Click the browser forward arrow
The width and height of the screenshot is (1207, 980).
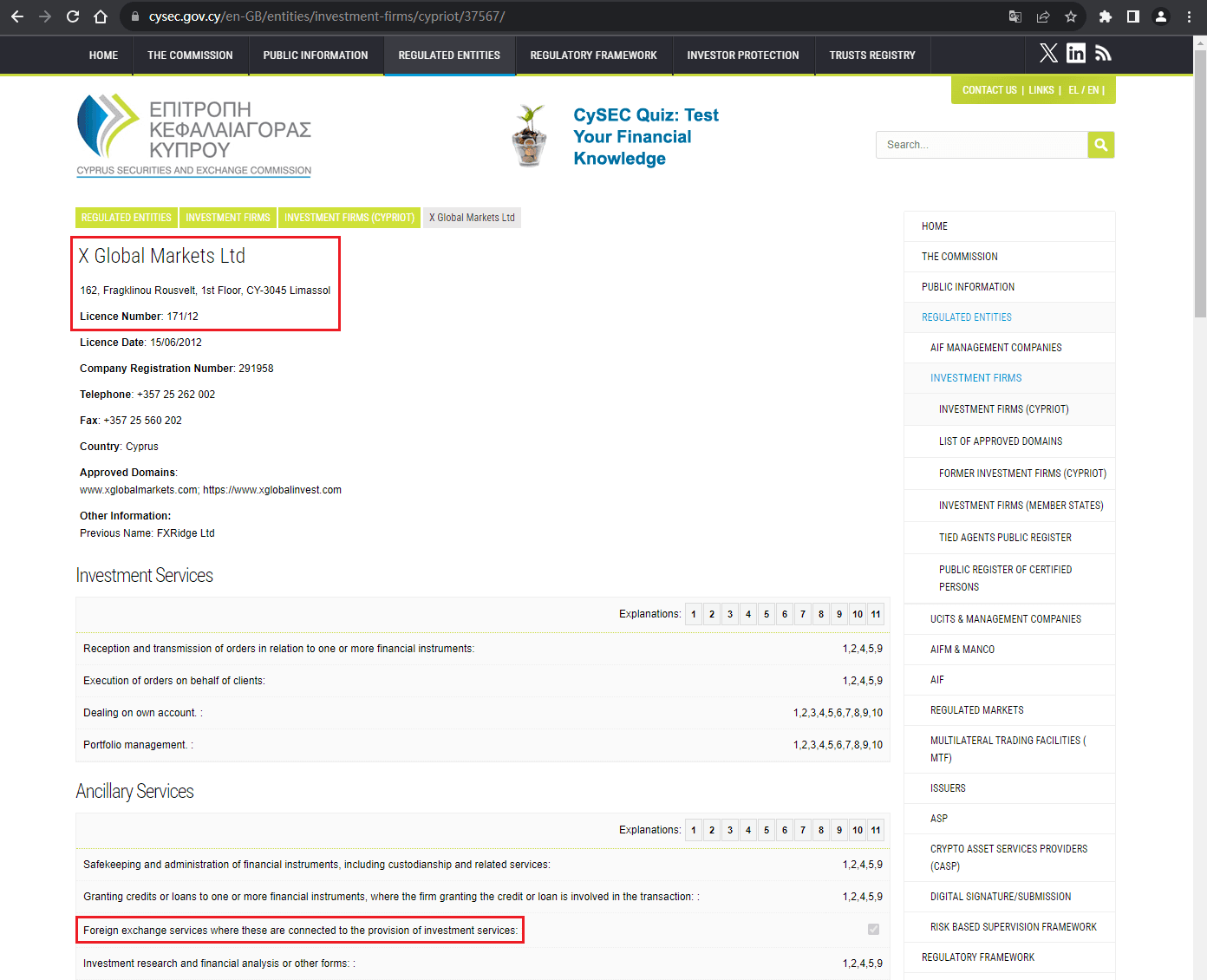pos(45,16)
